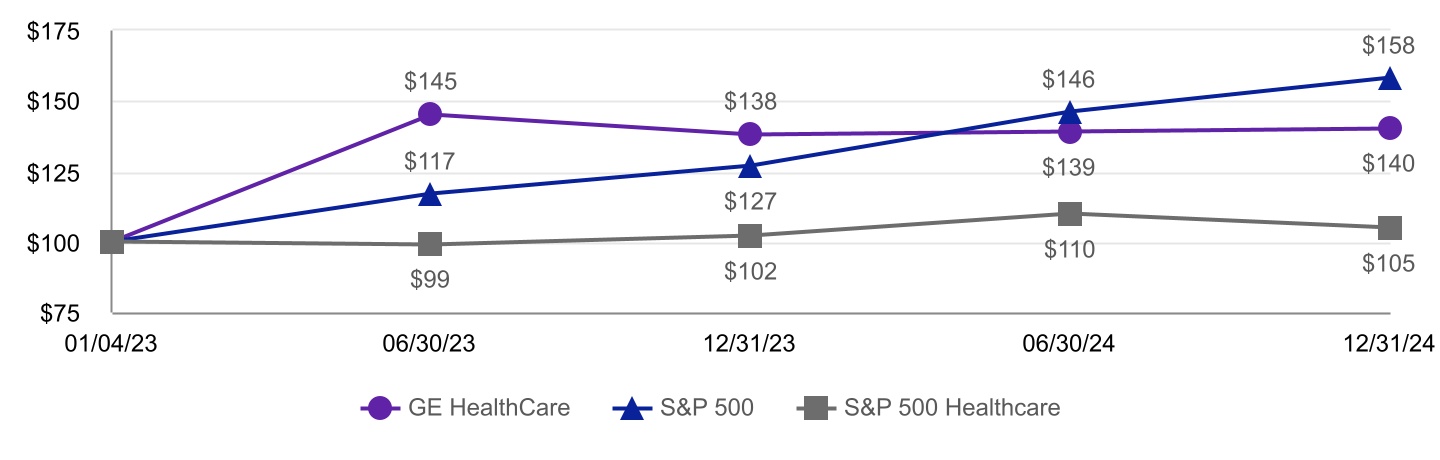Click the square start marker at 01/04/23

[x=112, y=242]
